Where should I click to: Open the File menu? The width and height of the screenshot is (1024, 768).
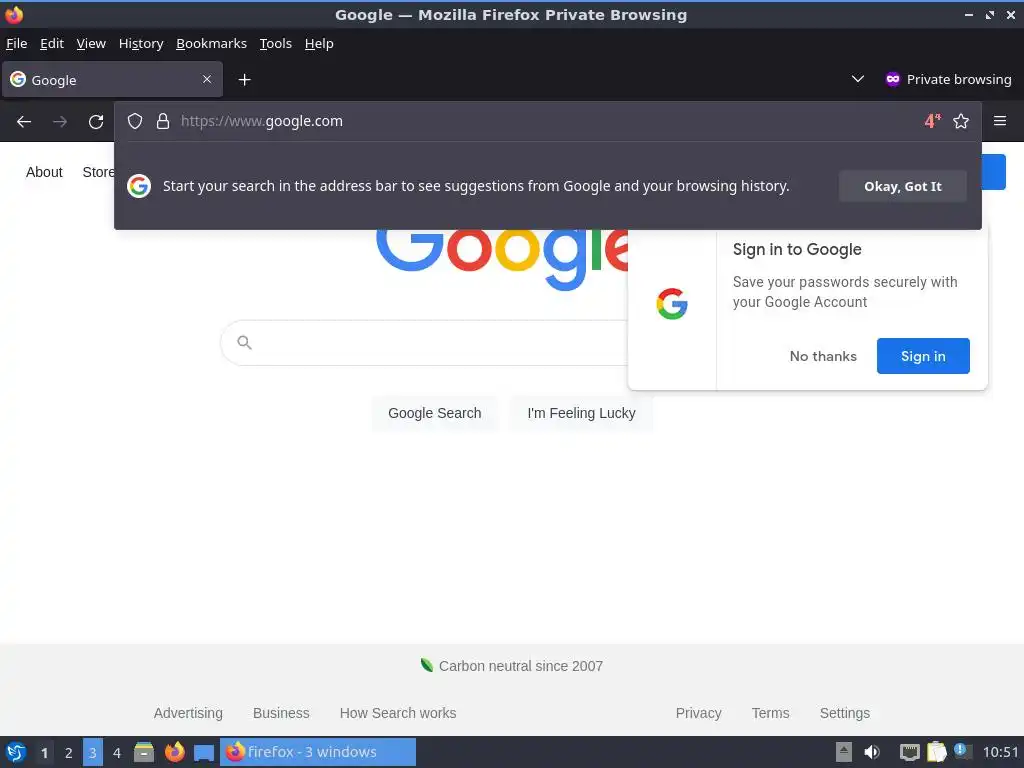(16, 44)
